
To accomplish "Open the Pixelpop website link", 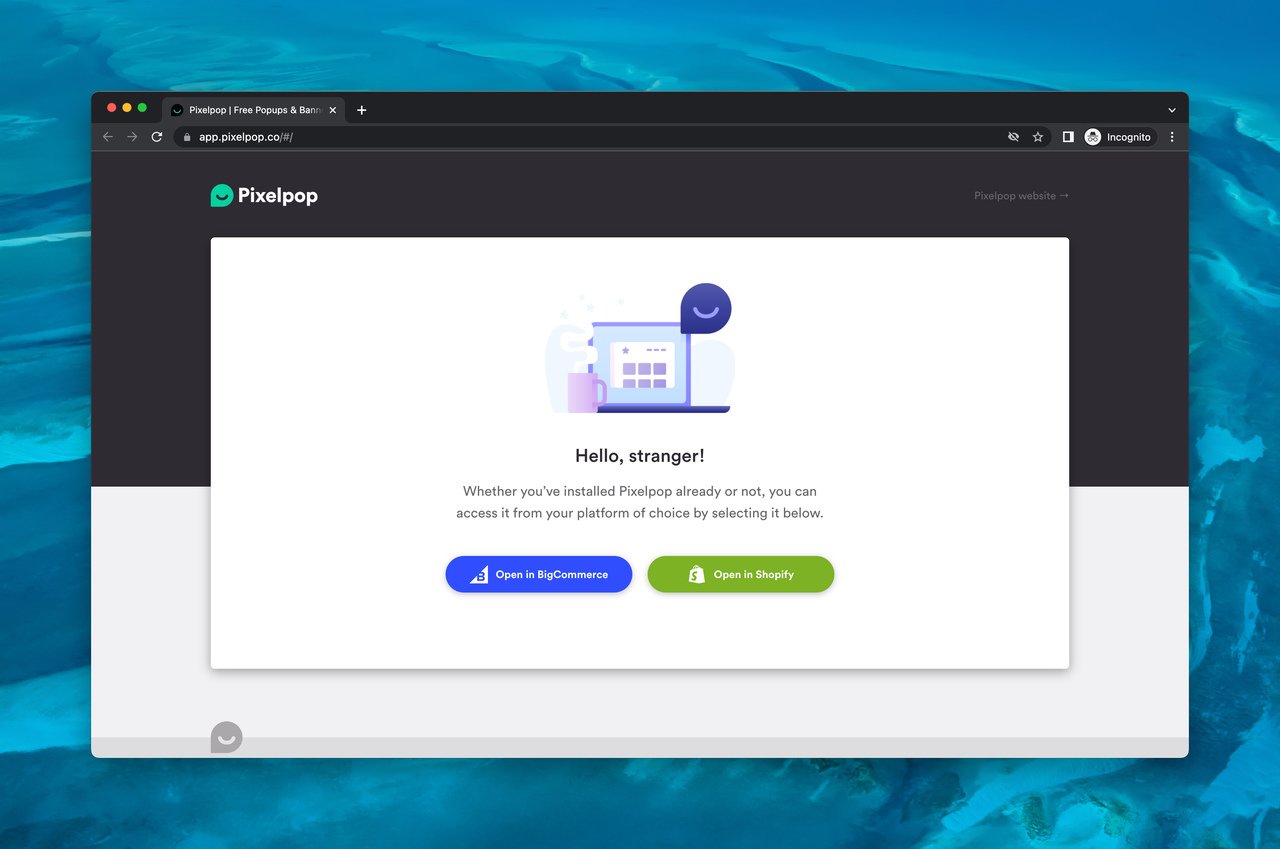I will point(1021,196).
